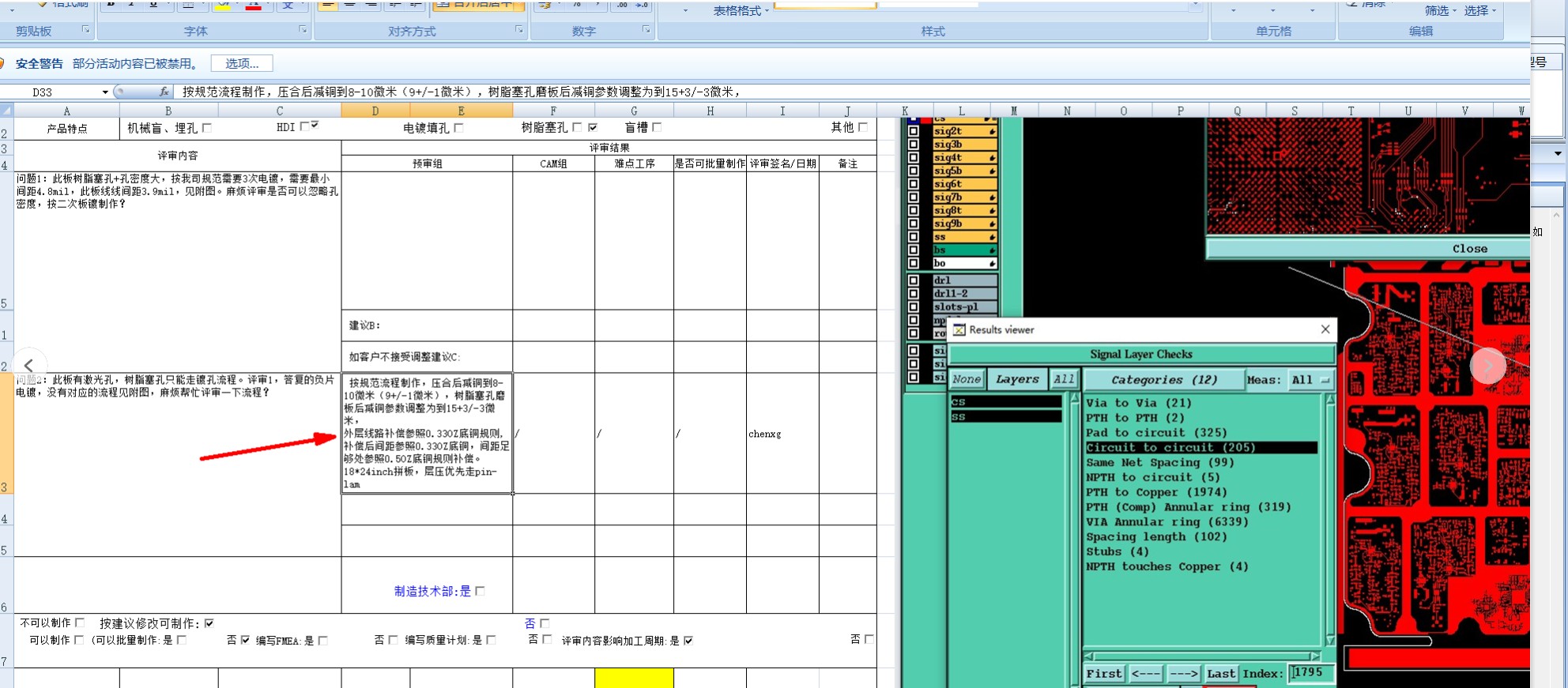This screenshot has height=688, width=1568.
Task: Select 'Circuit to circuit (205)' category
Action: [1201, 448]
